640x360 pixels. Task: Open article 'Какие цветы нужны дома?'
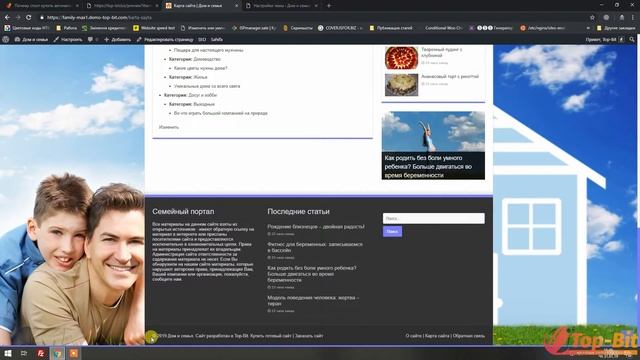pos(200,68)
